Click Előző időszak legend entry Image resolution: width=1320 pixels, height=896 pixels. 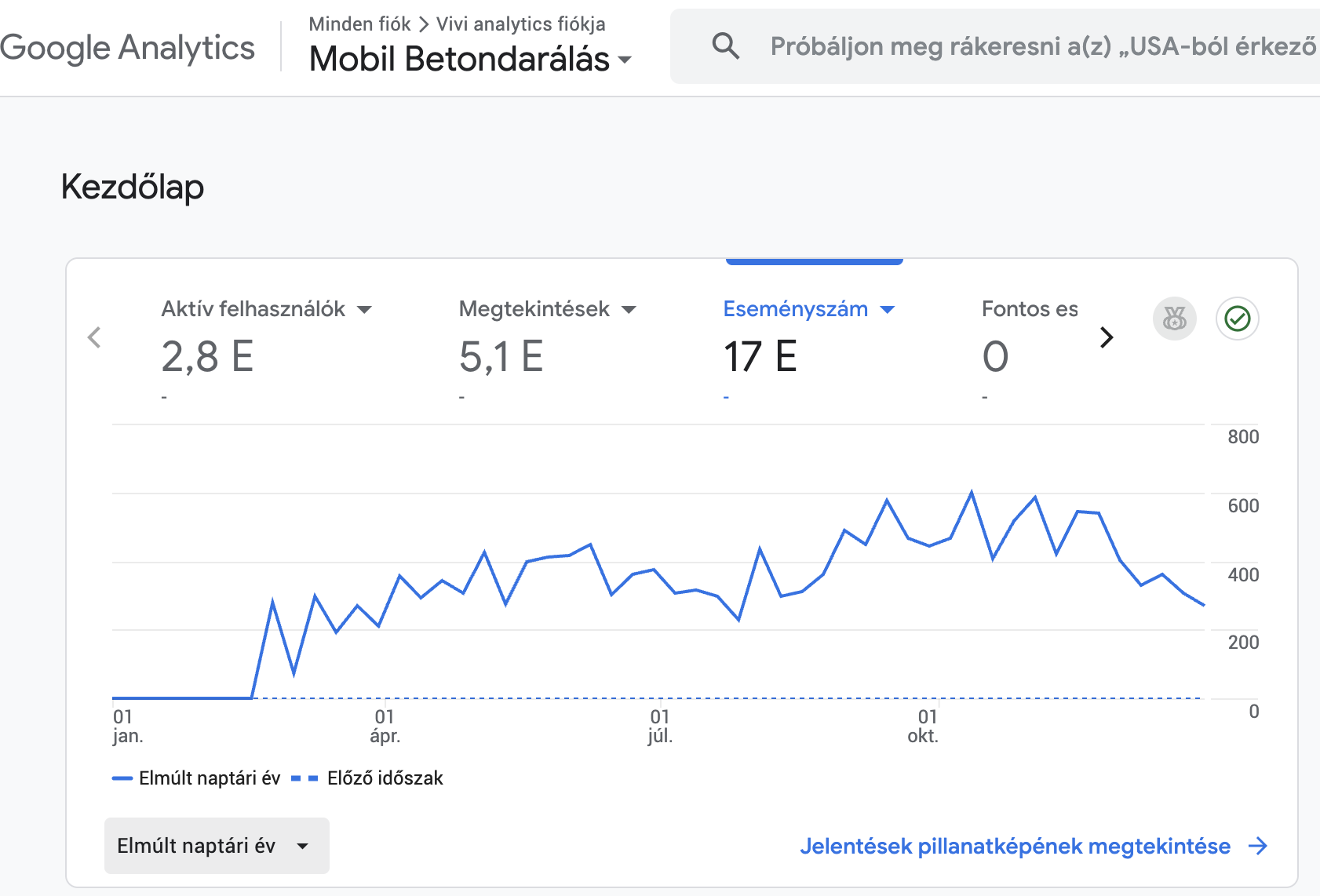point(367,778)
